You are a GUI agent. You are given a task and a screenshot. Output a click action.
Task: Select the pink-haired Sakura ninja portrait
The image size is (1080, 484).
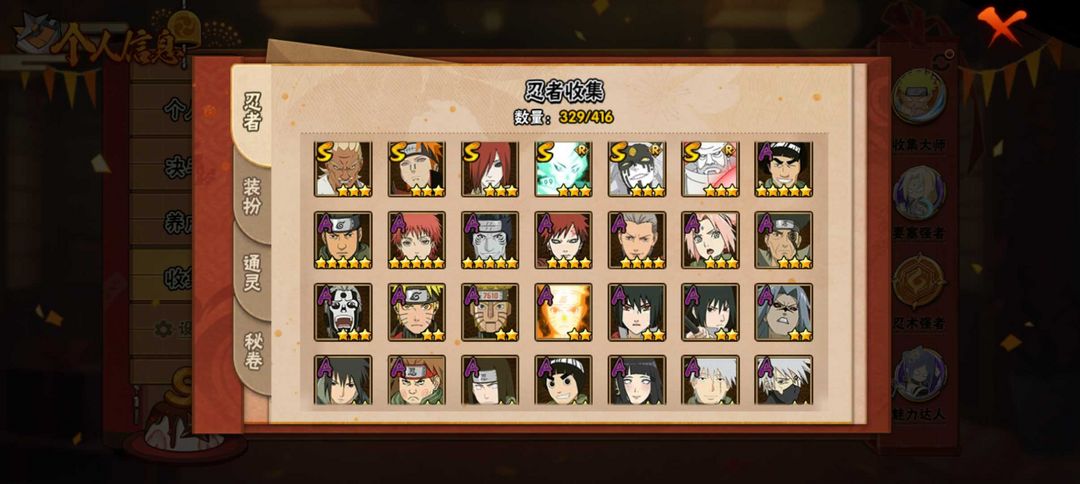coord(710,240)
